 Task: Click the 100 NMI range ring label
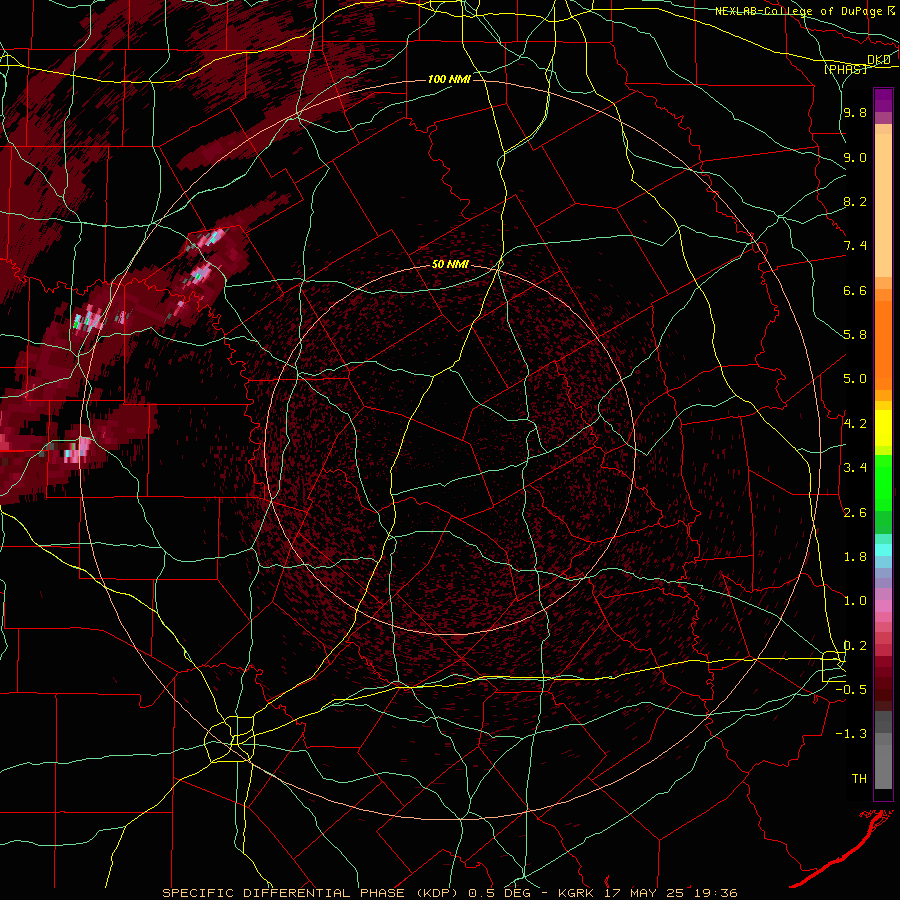tap(449, 79)
